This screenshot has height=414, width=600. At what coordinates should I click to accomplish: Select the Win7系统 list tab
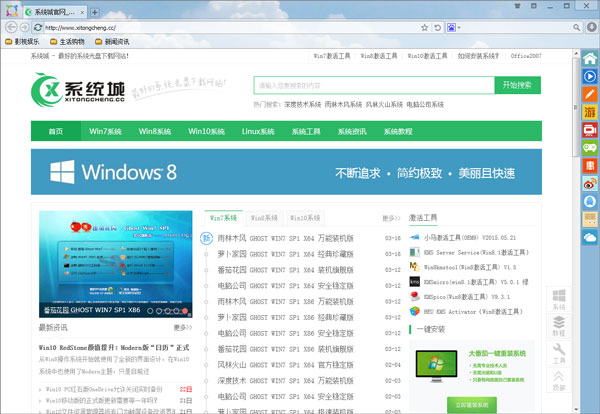pos(223,218)
